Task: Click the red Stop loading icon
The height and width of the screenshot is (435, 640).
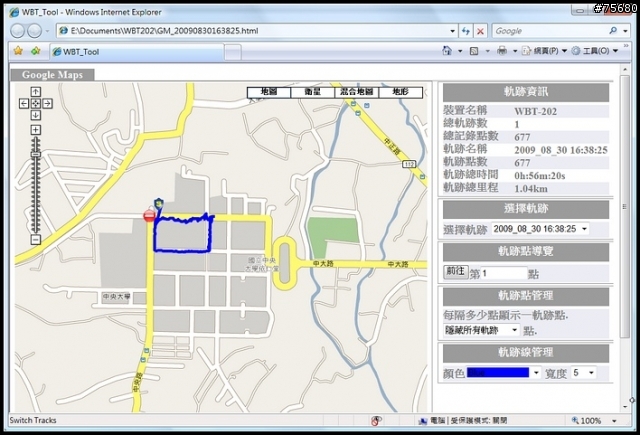Action: coord(480,31)
